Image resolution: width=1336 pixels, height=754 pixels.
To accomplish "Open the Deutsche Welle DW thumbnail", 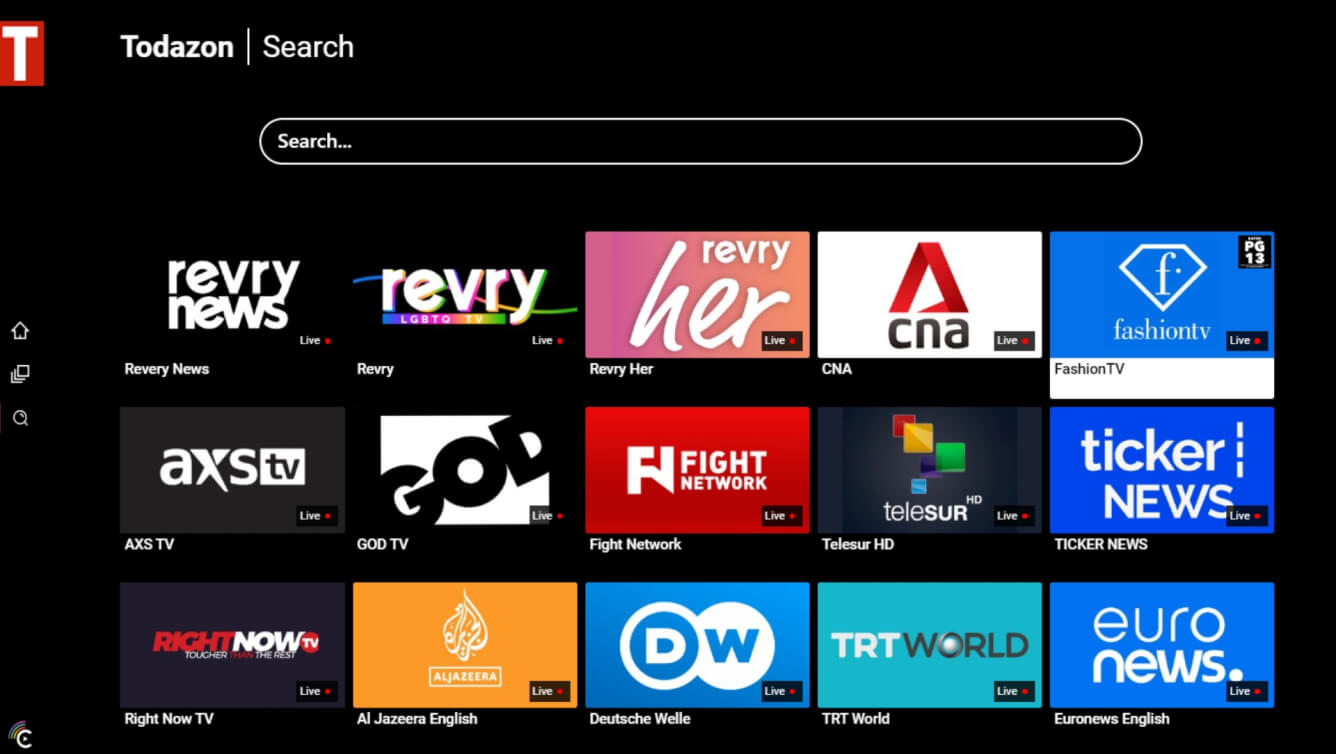I will click(697, 645).
